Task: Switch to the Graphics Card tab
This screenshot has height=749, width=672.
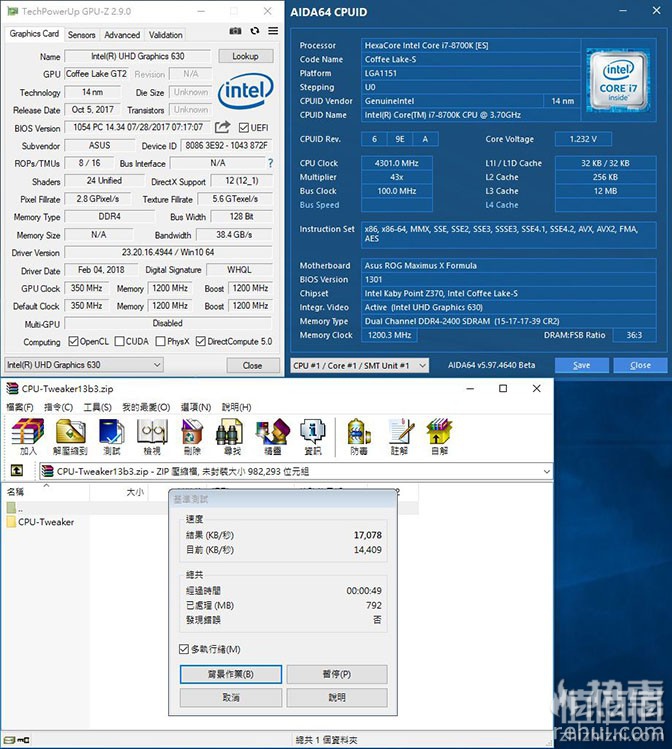Action: (x=34, y=34)
